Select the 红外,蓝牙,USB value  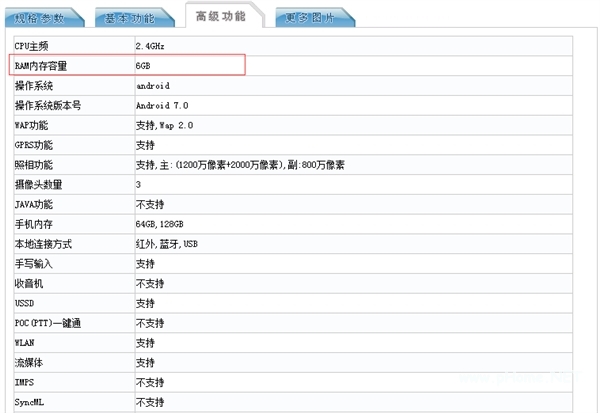pyautogui.click(x=167, y=244)
